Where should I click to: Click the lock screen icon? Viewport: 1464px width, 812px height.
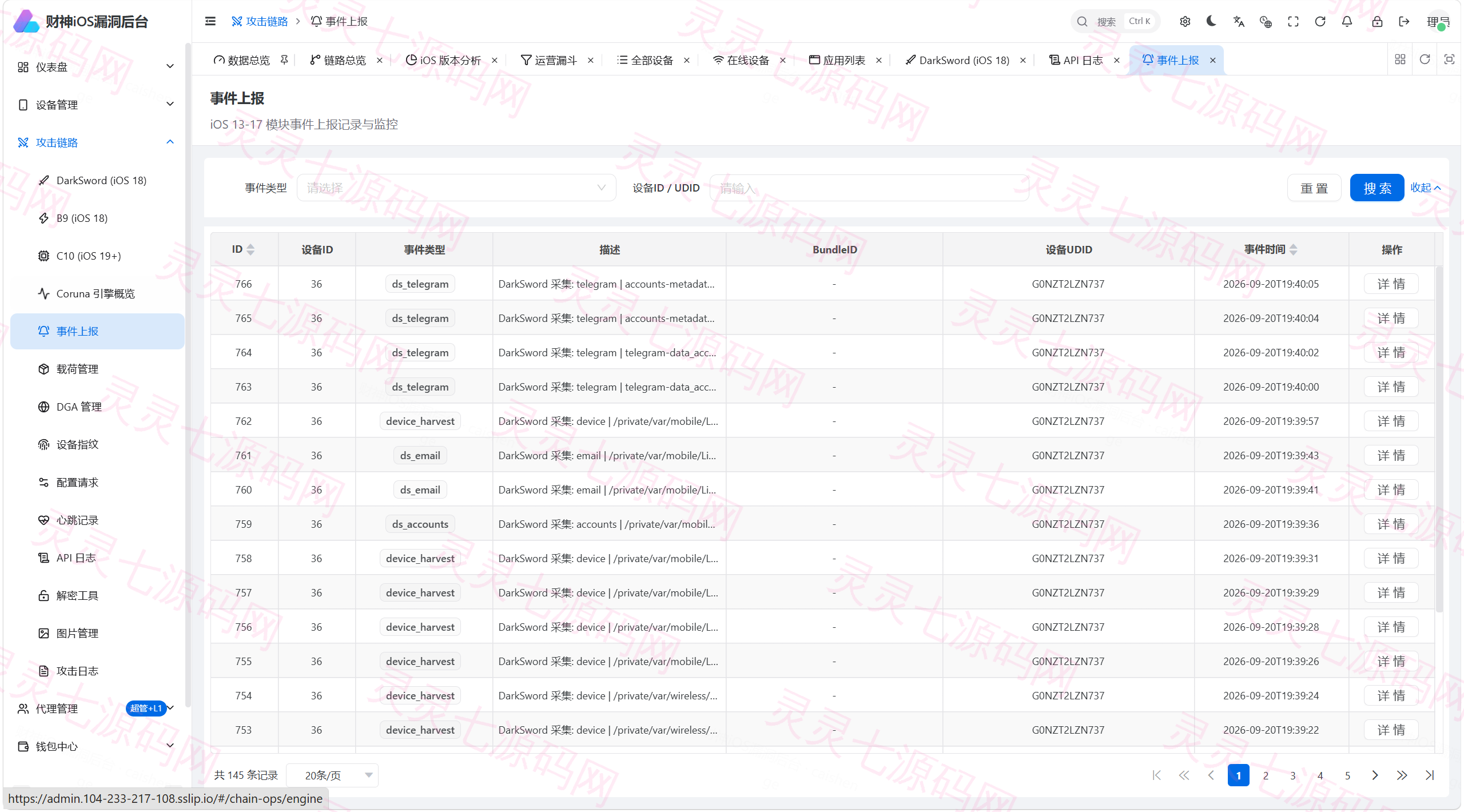pos(1377,22)
